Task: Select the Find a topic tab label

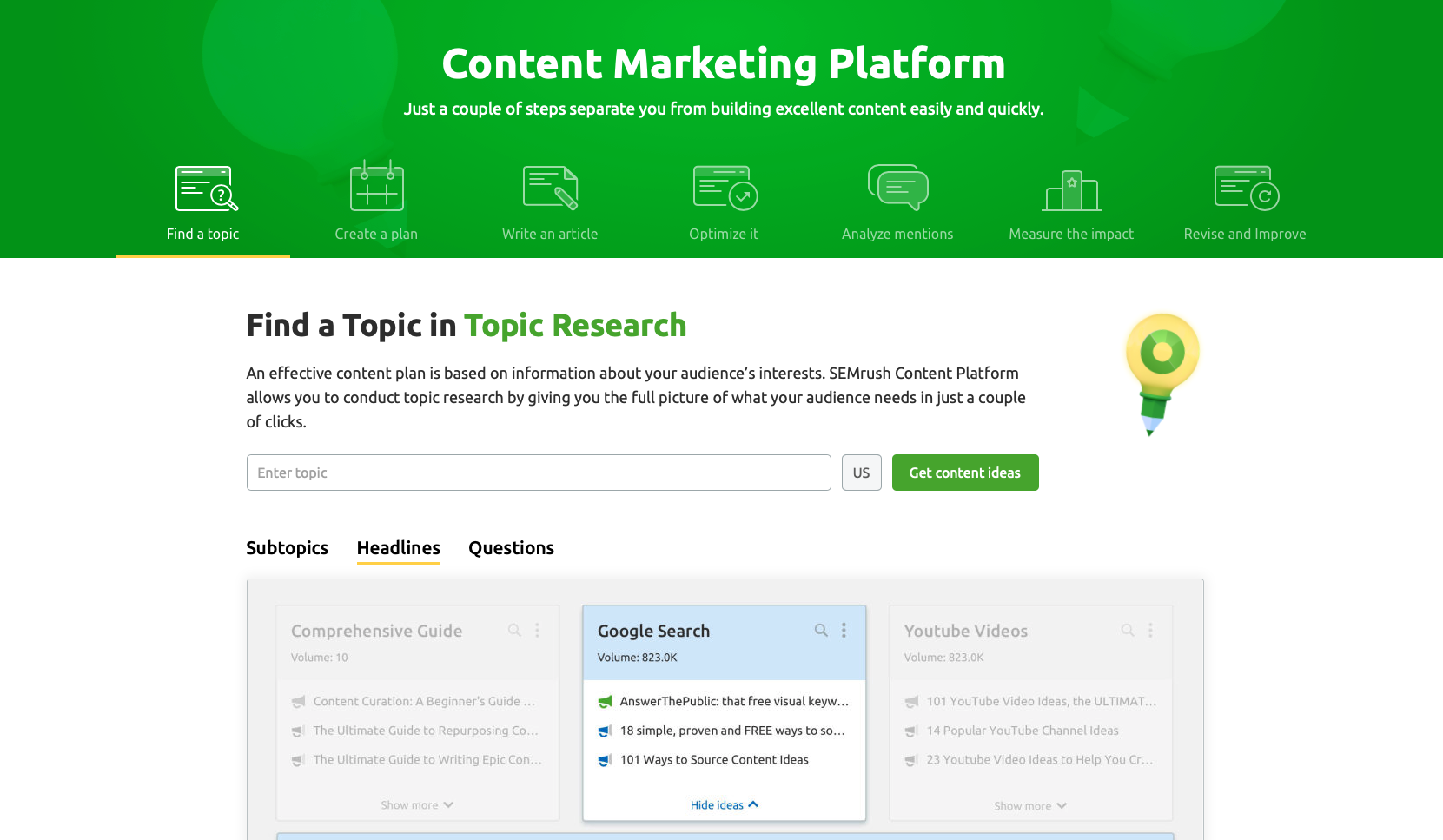Action: [x=202, y=234]
